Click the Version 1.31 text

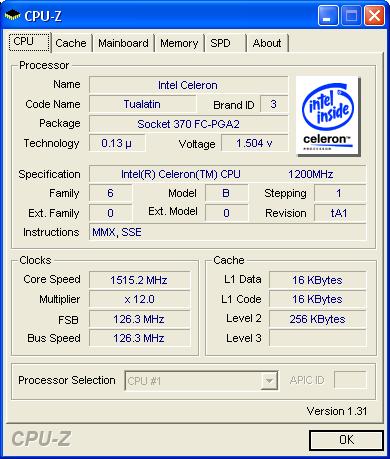click(337, 411)
